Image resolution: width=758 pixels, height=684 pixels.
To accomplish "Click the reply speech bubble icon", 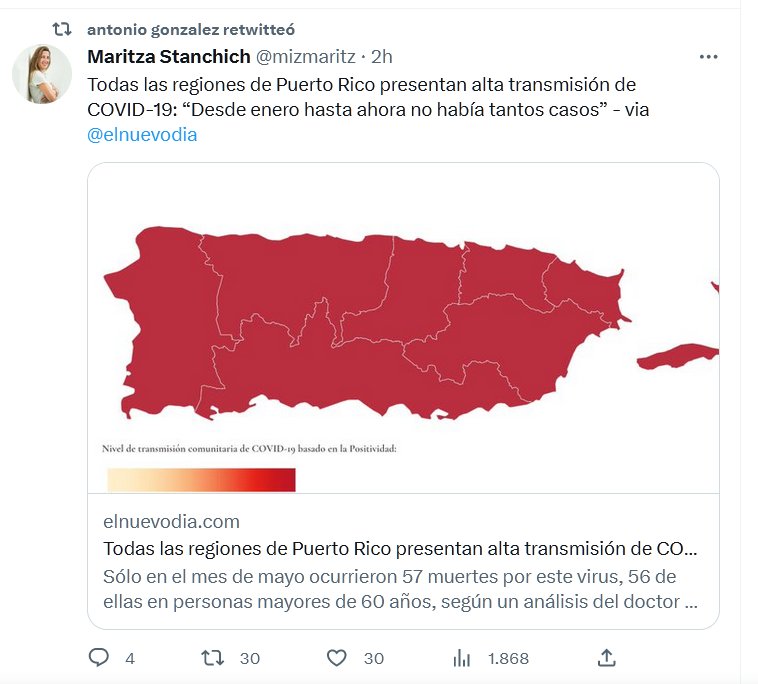I will (99, 658).
